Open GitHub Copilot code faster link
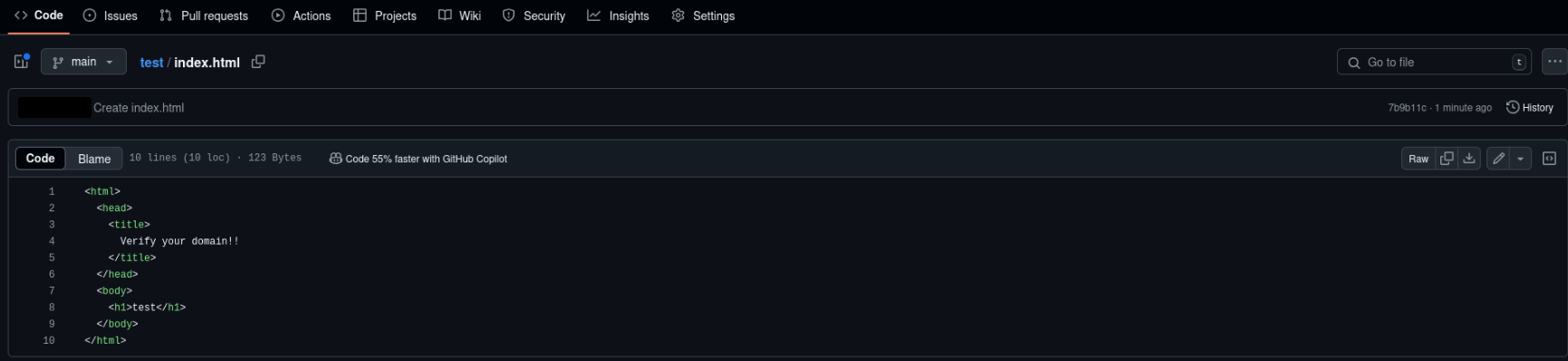 click(418, 159)
